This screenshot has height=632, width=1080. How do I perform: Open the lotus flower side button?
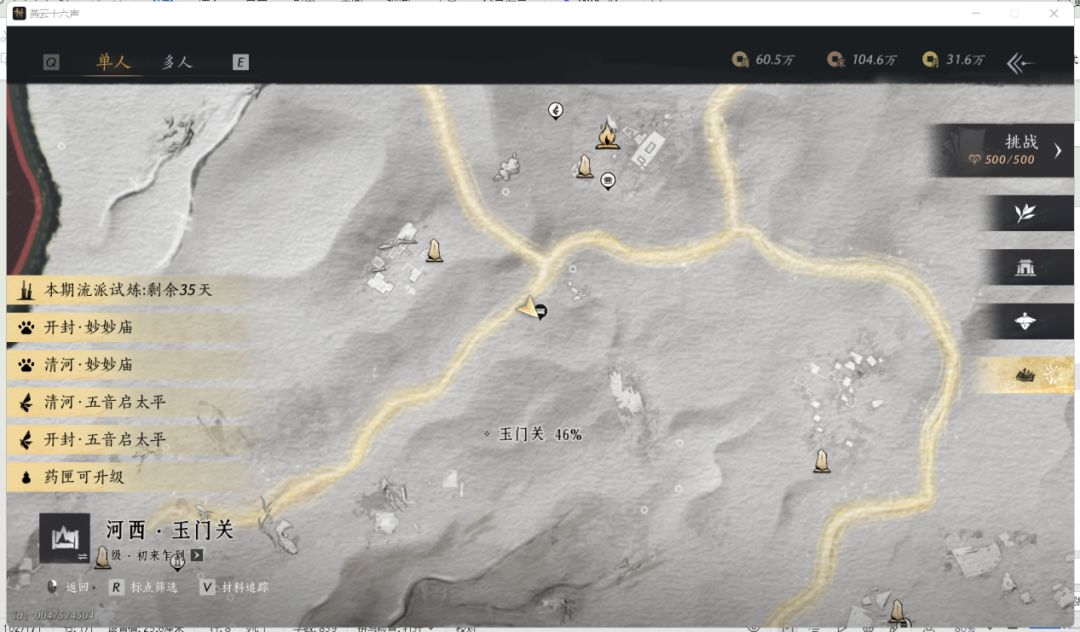click(1025, 321)
